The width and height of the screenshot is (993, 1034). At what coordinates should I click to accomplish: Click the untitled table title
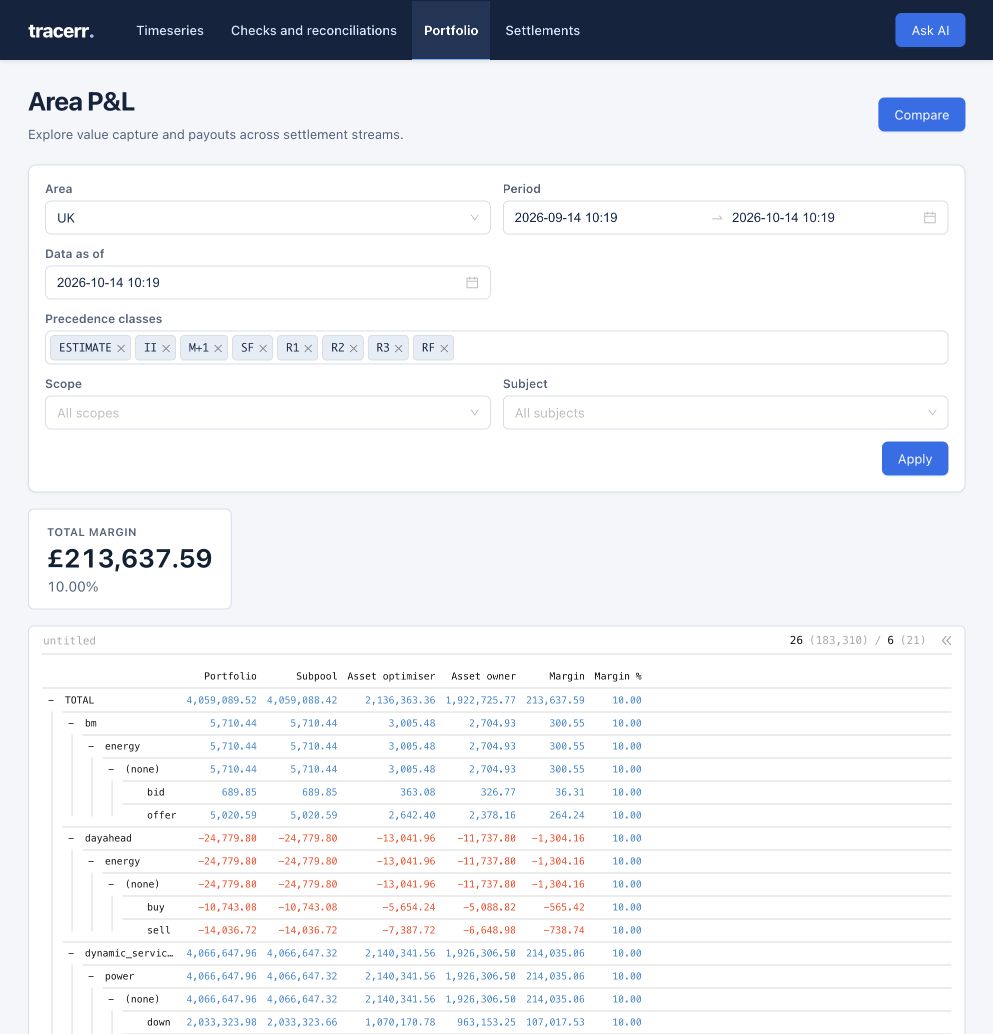(x=69, y=640)
